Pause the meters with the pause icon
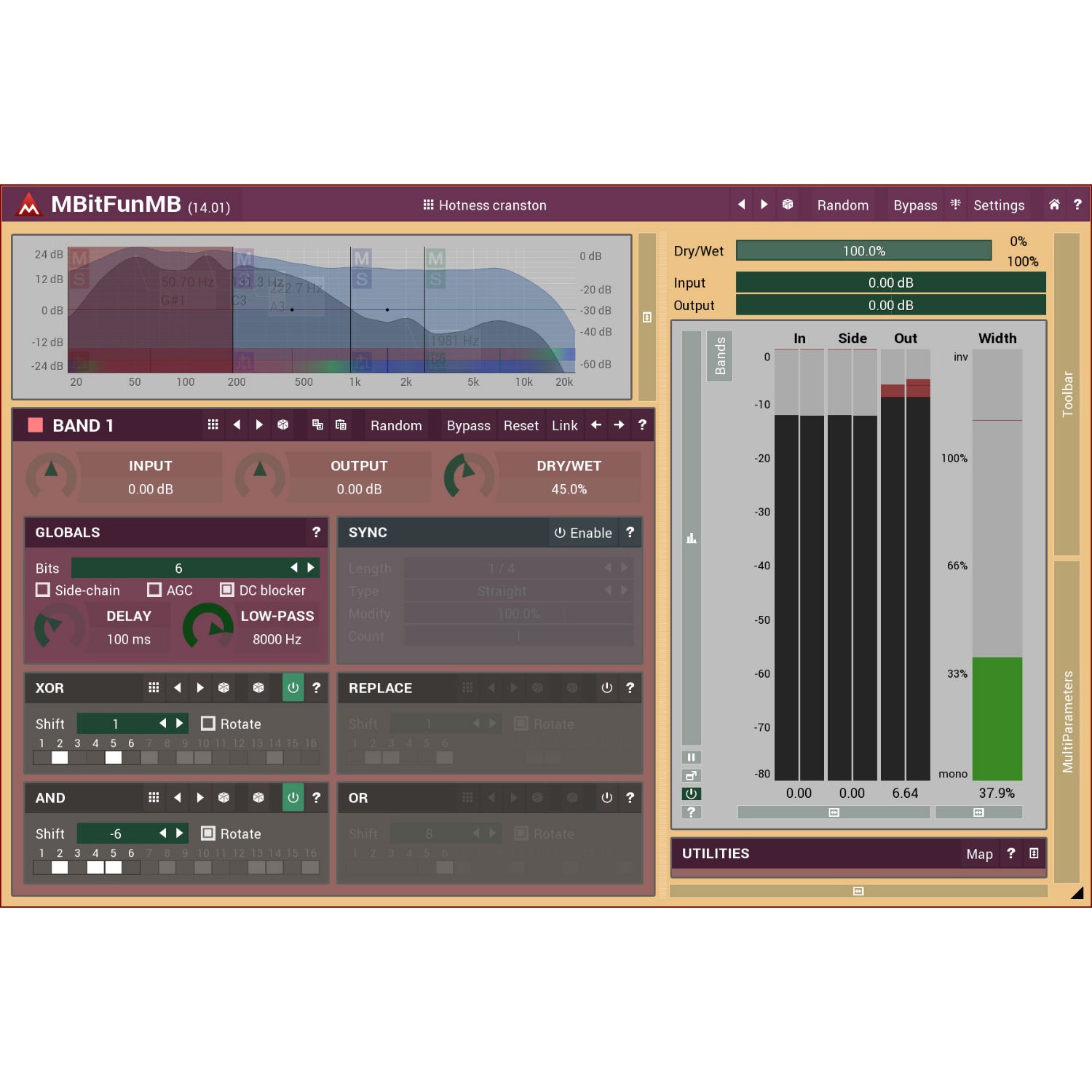 coord(691,757)
